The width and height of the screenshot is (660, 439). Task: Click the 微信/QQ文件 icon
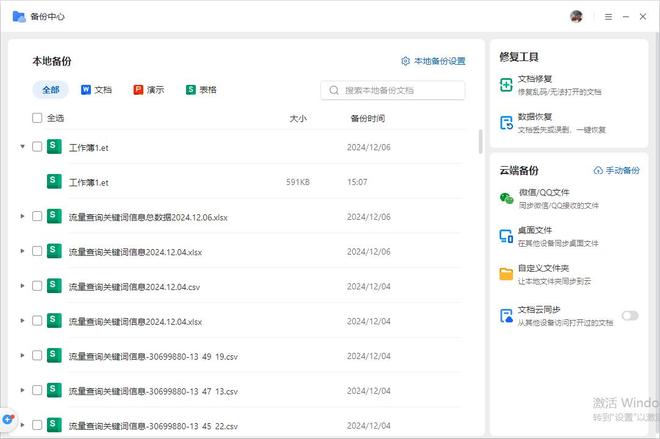coord(506,198)
